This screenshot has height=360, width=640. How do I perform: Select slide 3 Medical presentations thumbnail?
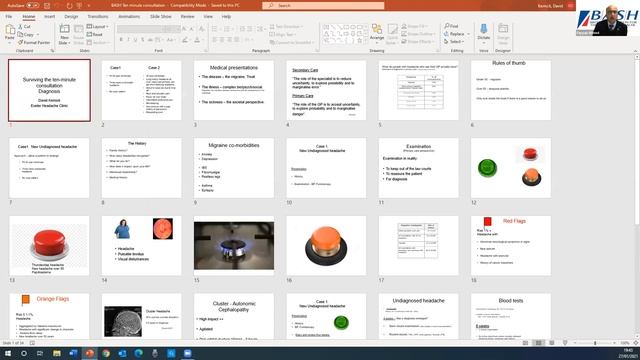234,90
